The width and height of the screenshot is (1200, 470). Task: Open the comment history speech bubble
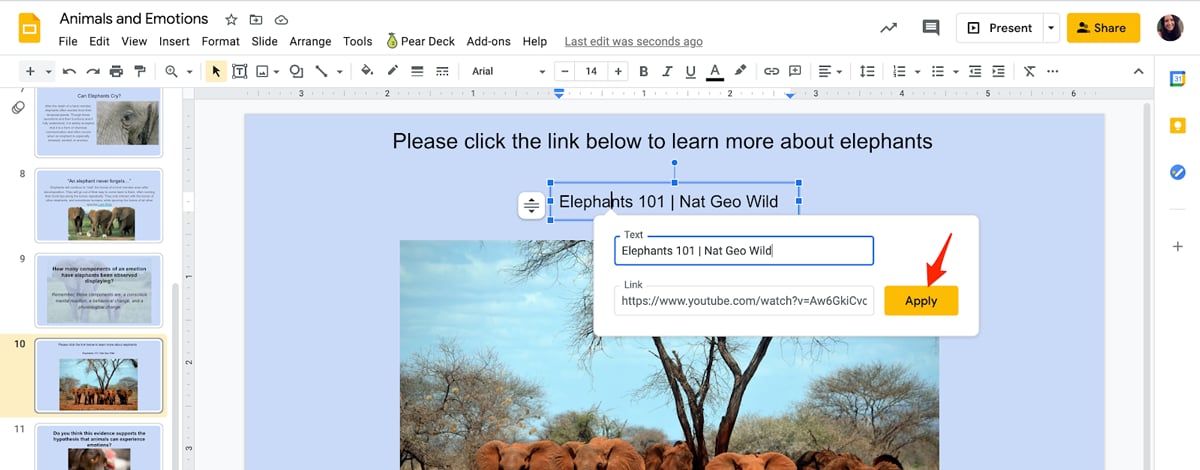(931, 28)
